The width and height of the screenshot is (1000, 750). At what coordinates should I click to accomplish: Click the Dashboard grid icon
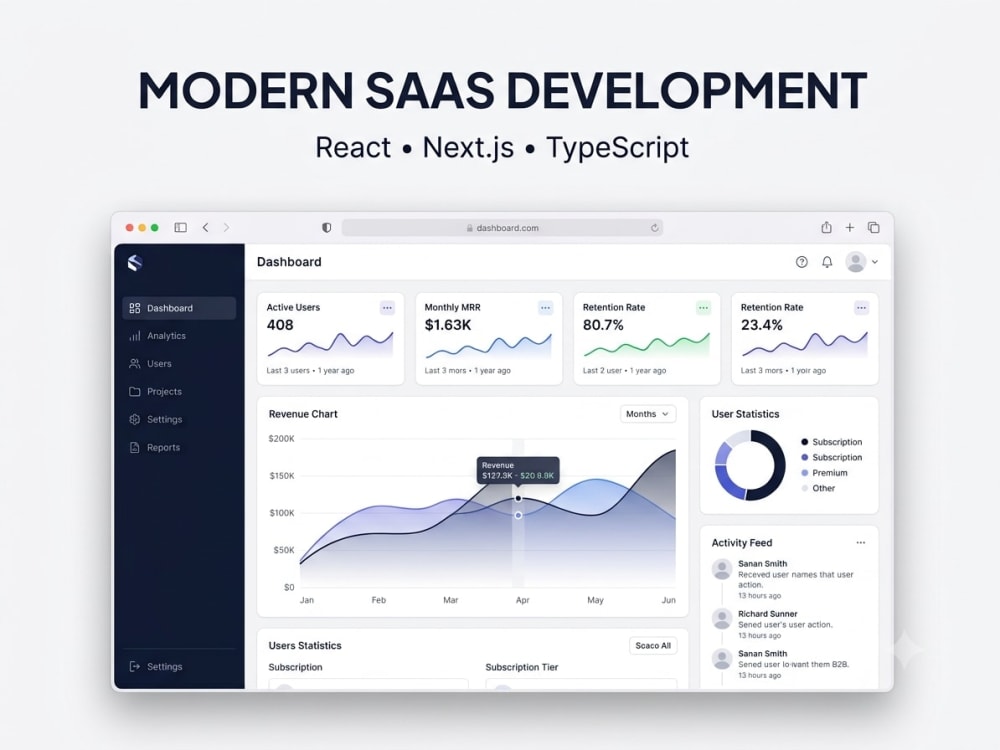(135, 308)
